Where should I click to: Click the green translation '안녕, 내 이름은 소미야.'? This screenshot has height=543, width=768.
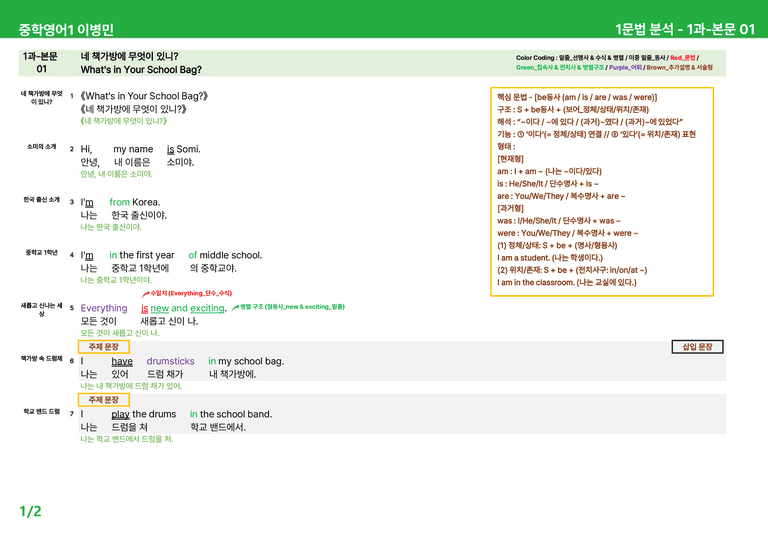tap(117, 174)
